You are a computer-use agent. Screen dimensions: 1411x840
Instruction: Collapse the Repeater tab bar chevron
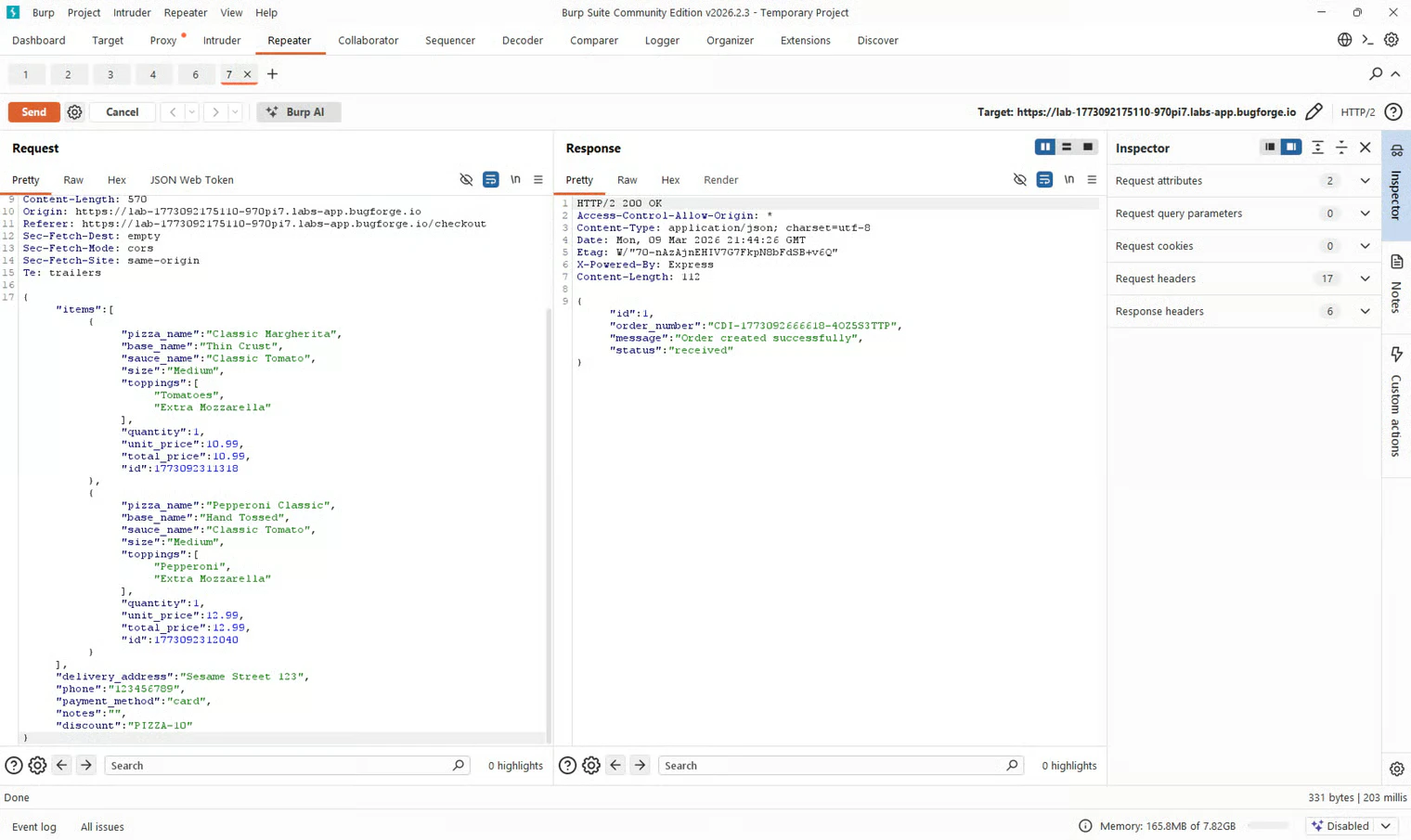pyautogui.click(x=1395, y=74)
